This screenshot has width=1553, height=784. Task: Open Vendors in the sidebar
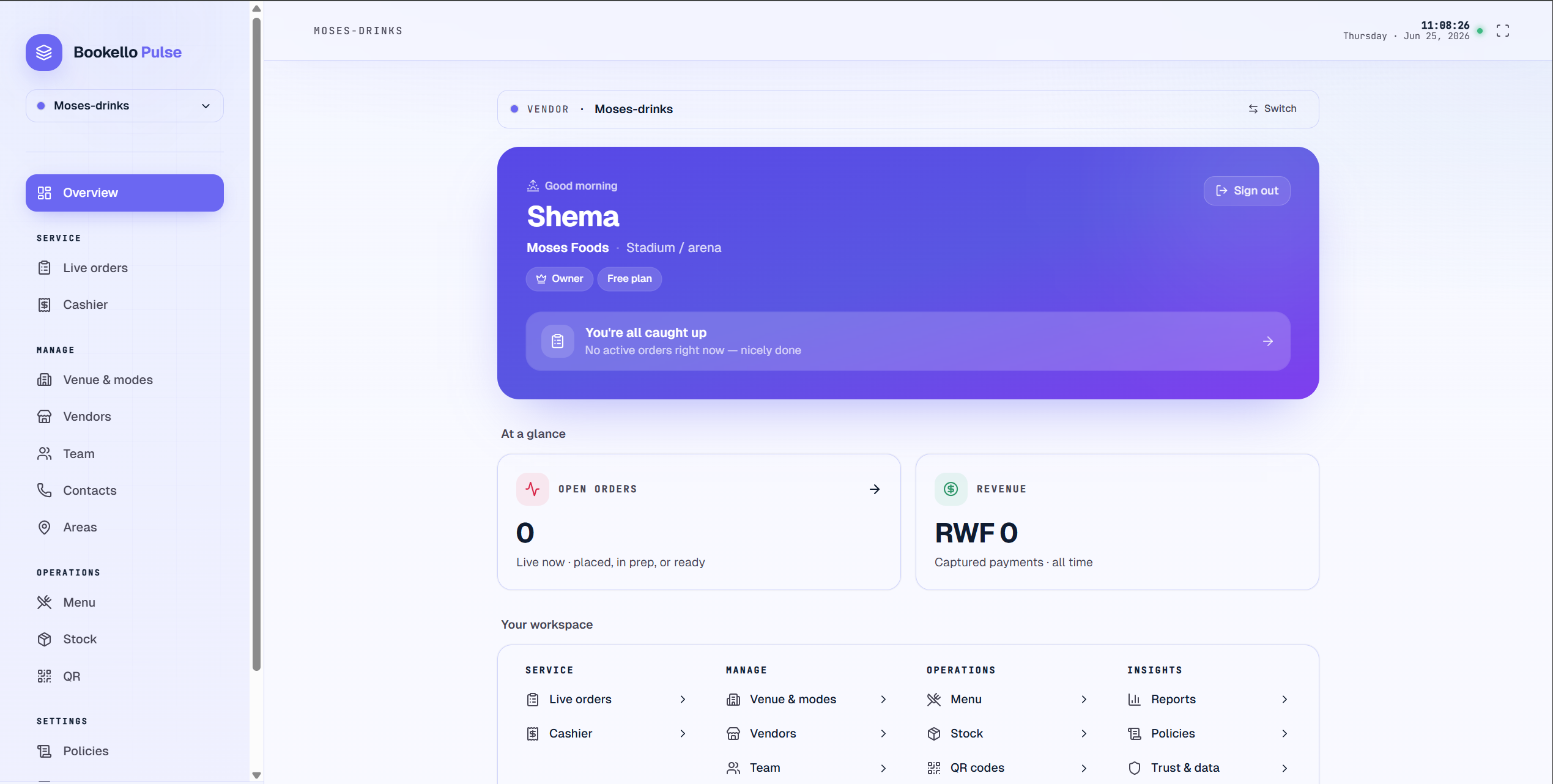(125, 416)
